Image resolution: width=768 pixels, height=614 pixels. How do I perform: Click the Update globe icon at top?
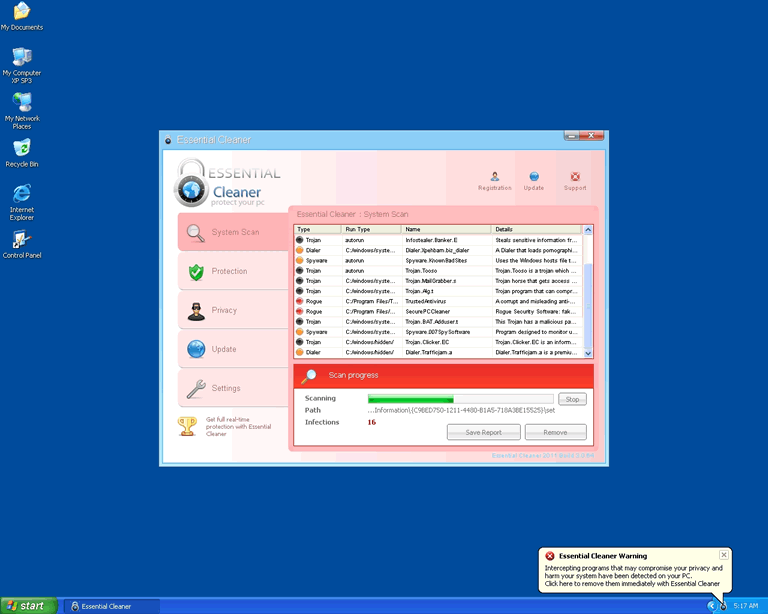[534, 178]
